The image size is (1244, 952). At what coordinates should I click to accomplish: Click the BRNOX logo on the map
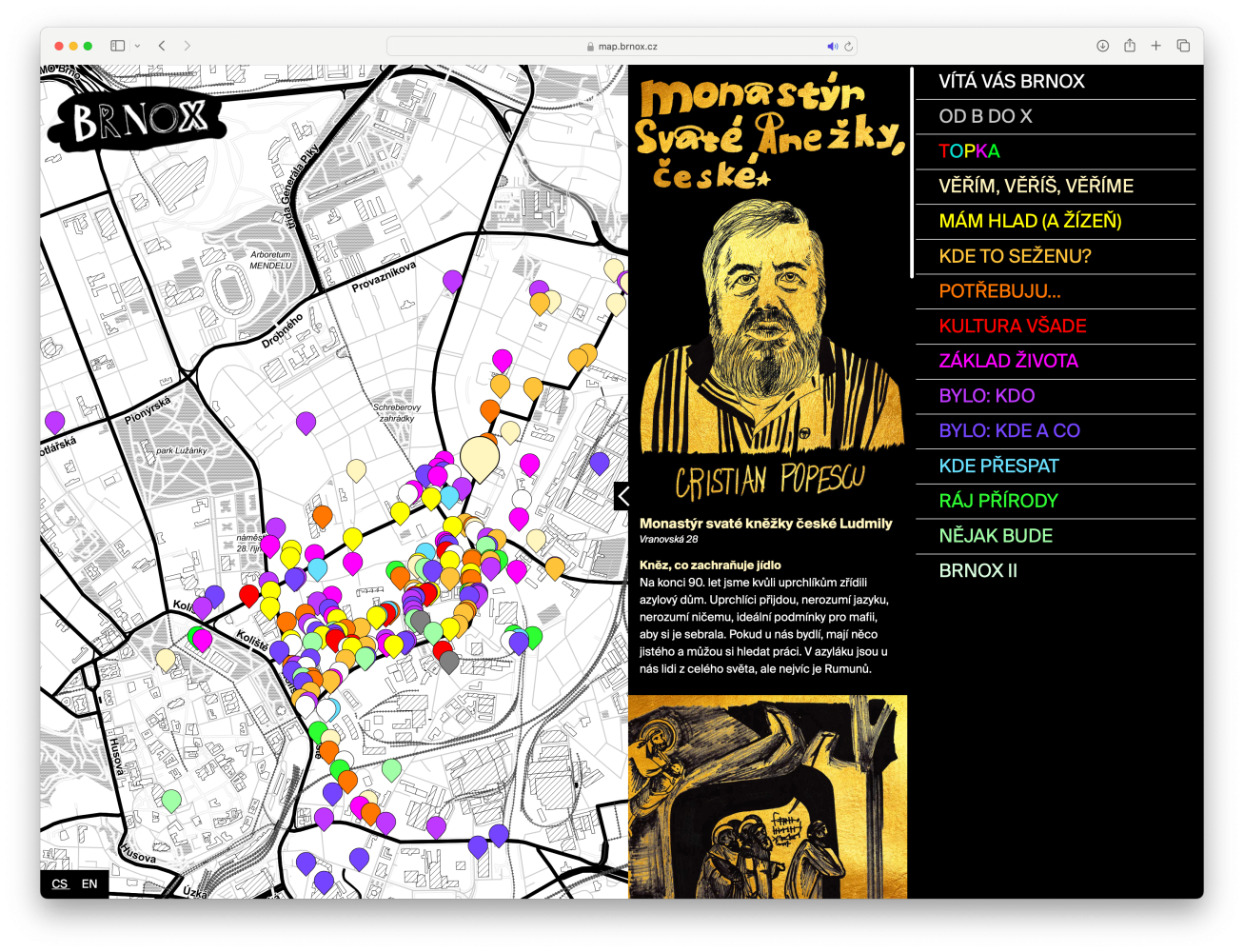[141, 121]
